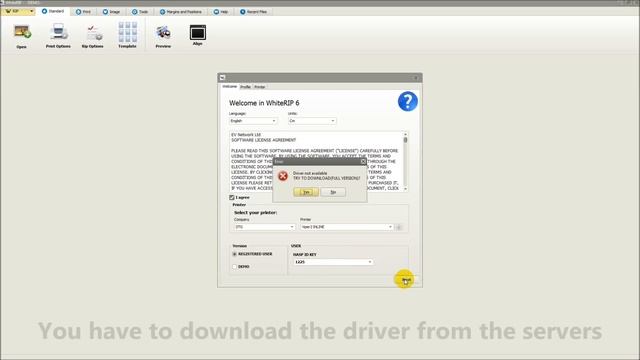The image size is (640, 360).
Task: Click the small button beside Printer dropdown
Action: tap(399, 227)
